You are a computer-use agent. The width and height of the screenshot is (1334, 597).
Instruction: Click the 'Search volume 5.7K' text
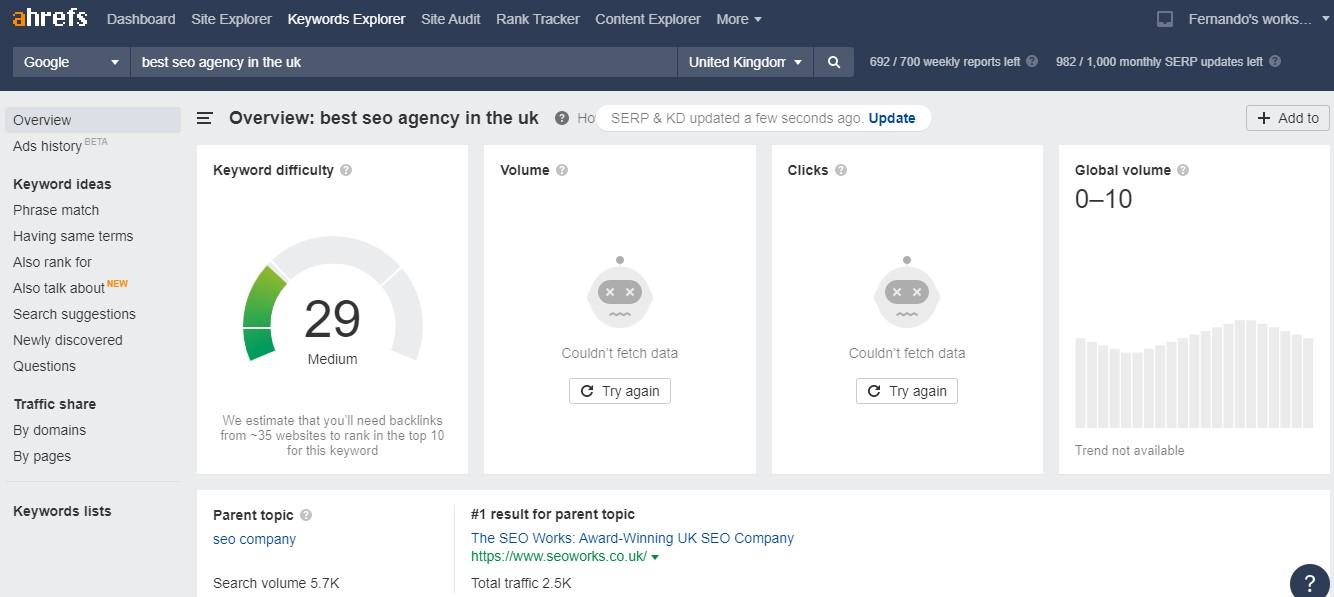click(276, 583)
